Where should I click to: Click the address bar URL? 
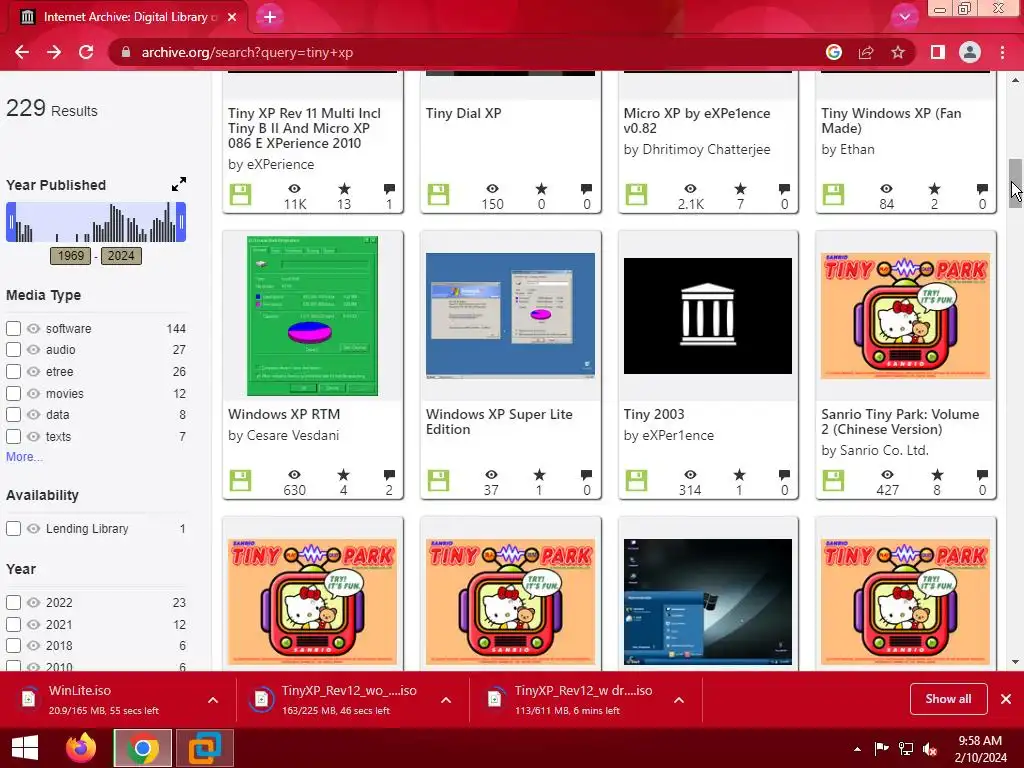247,52
